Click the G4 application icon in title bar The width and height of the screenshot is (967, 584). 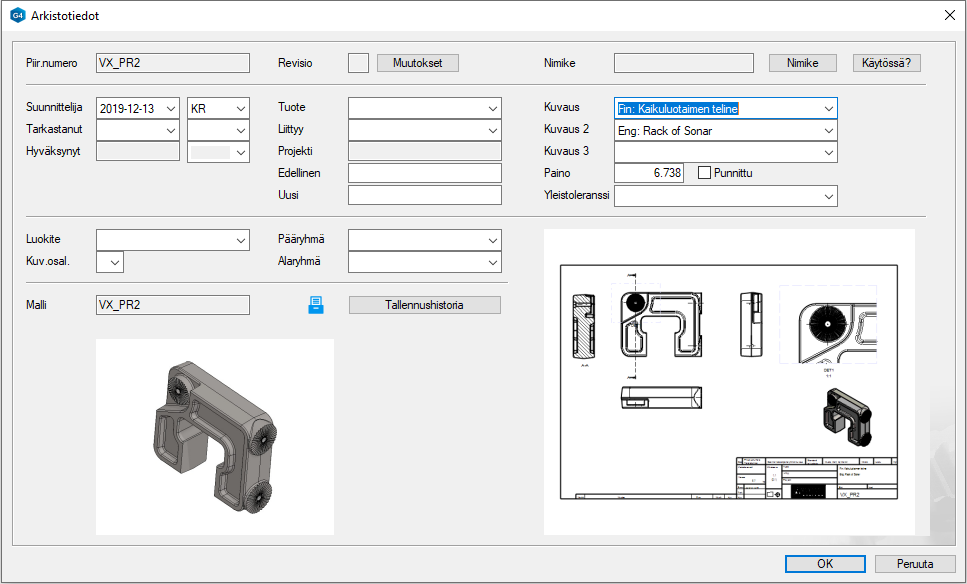pyautogui.click(x=16, y=16)
